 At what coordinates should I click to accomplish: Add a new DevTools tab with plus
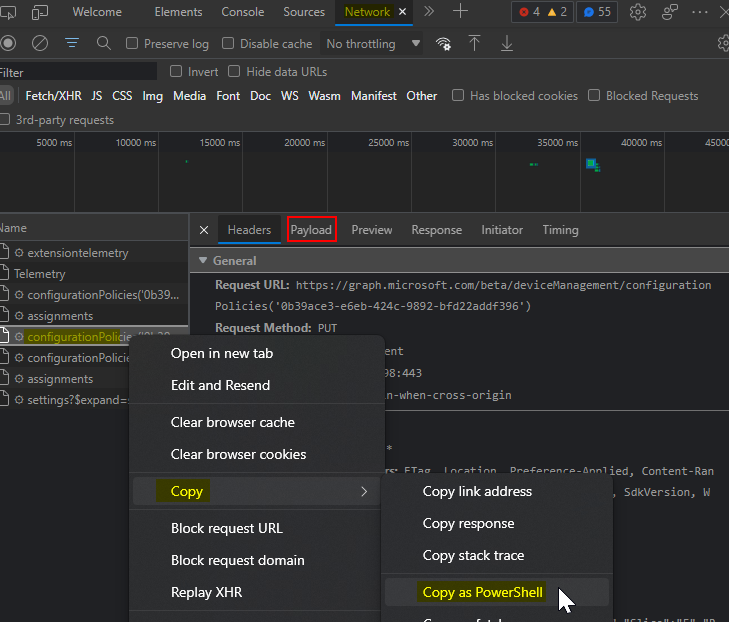coord(460,11)
